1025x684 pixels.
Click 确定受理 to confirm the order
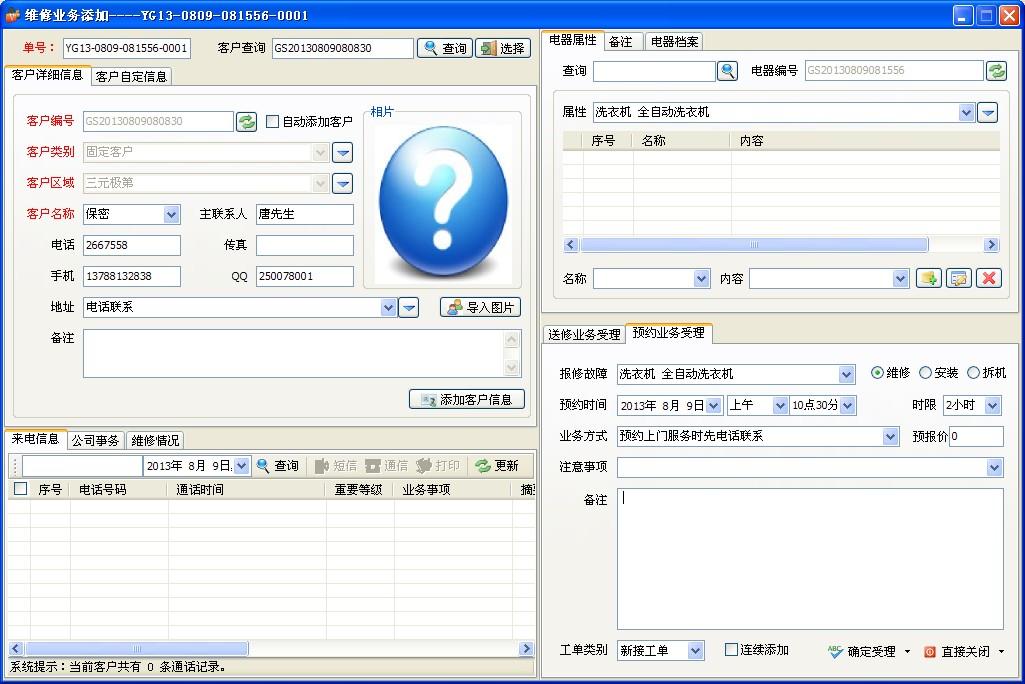pos(862,651)
